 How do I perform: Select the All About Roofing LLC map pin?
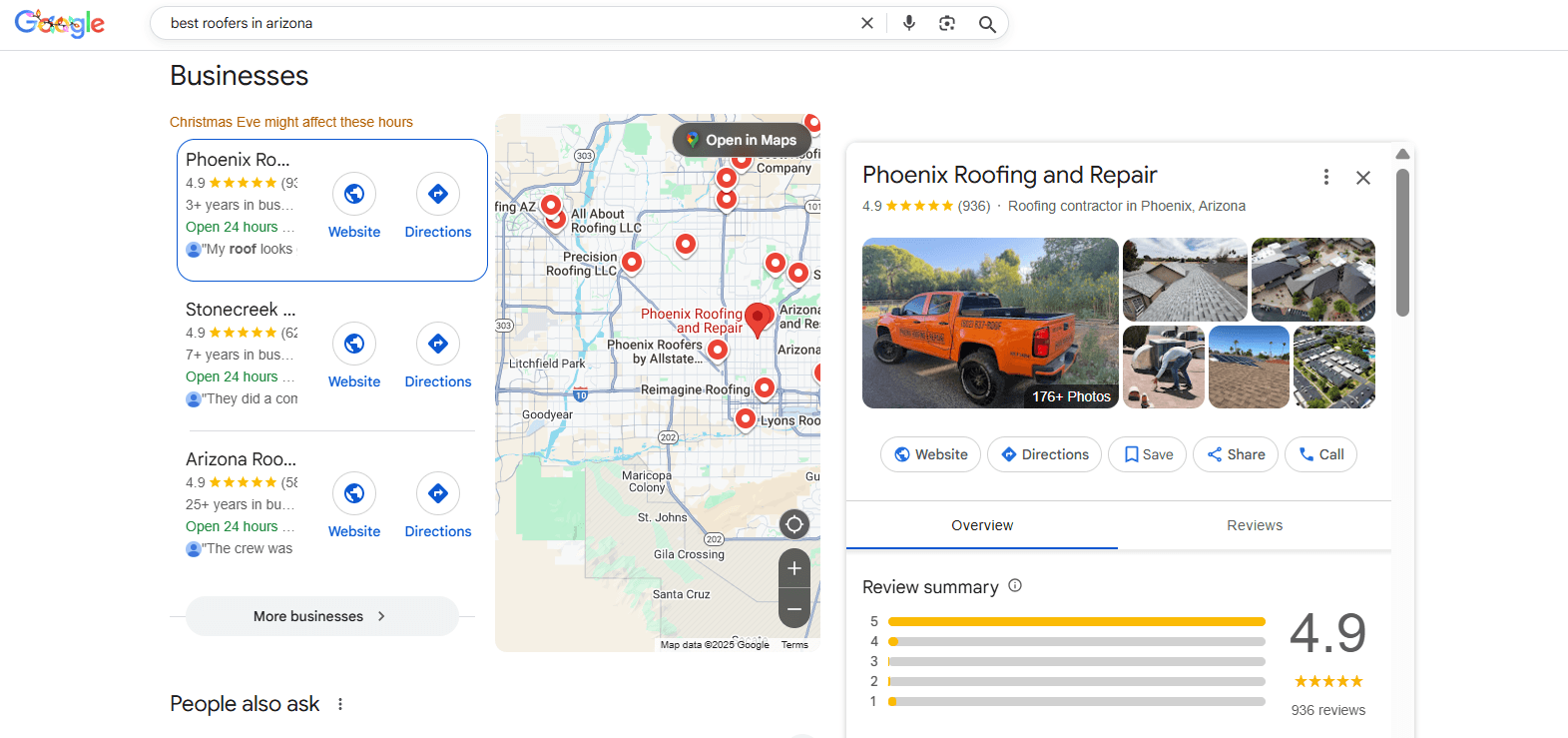click(x=556, y=219)
